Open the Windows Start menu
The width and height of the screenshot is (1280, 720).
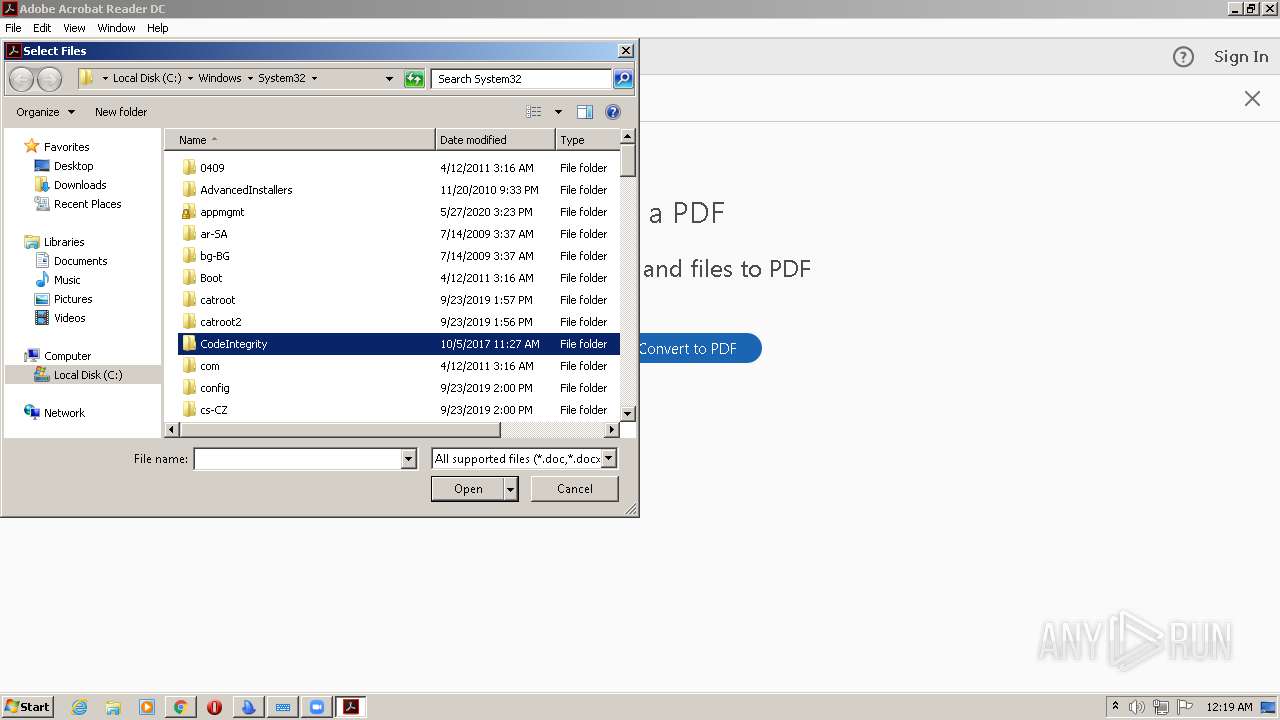28,707
